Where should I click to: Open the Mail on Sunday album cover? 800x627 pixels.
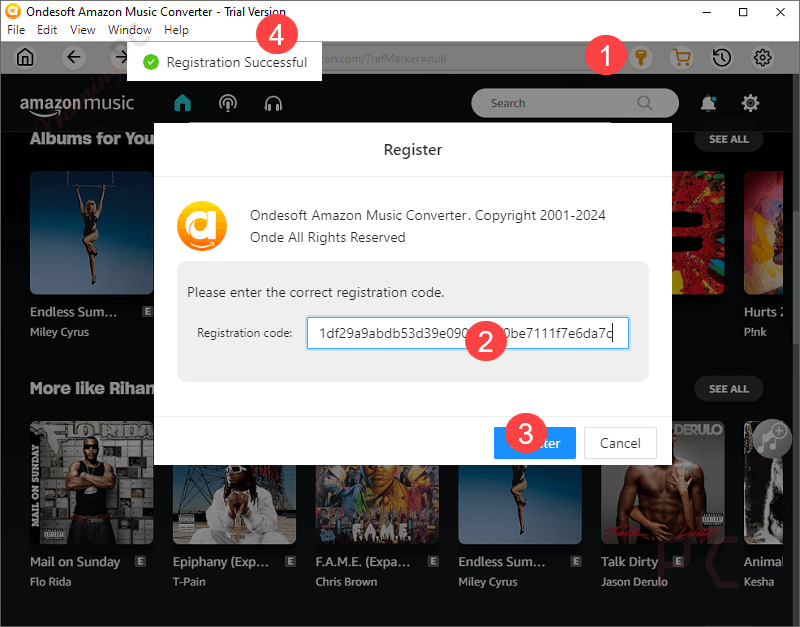point(91,483)
